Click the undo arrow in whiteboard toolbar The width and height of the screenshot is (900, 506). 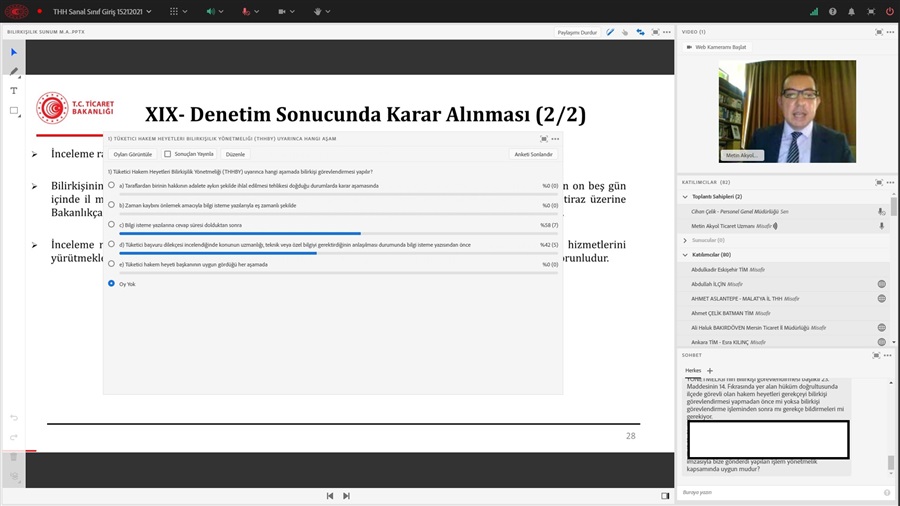(14, 418)
